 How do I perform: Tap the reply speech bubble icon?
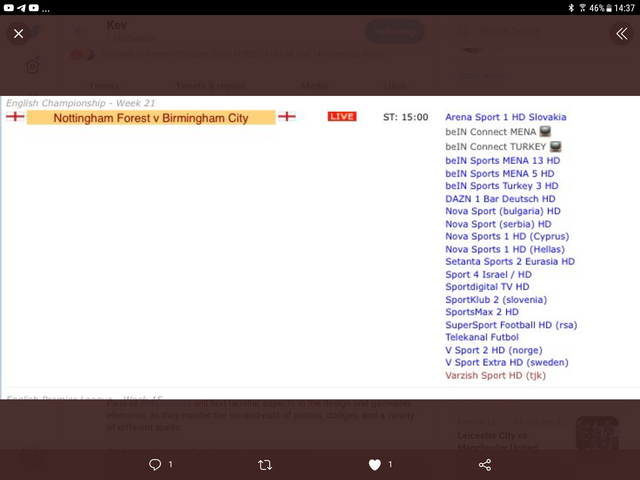(155, 464)
